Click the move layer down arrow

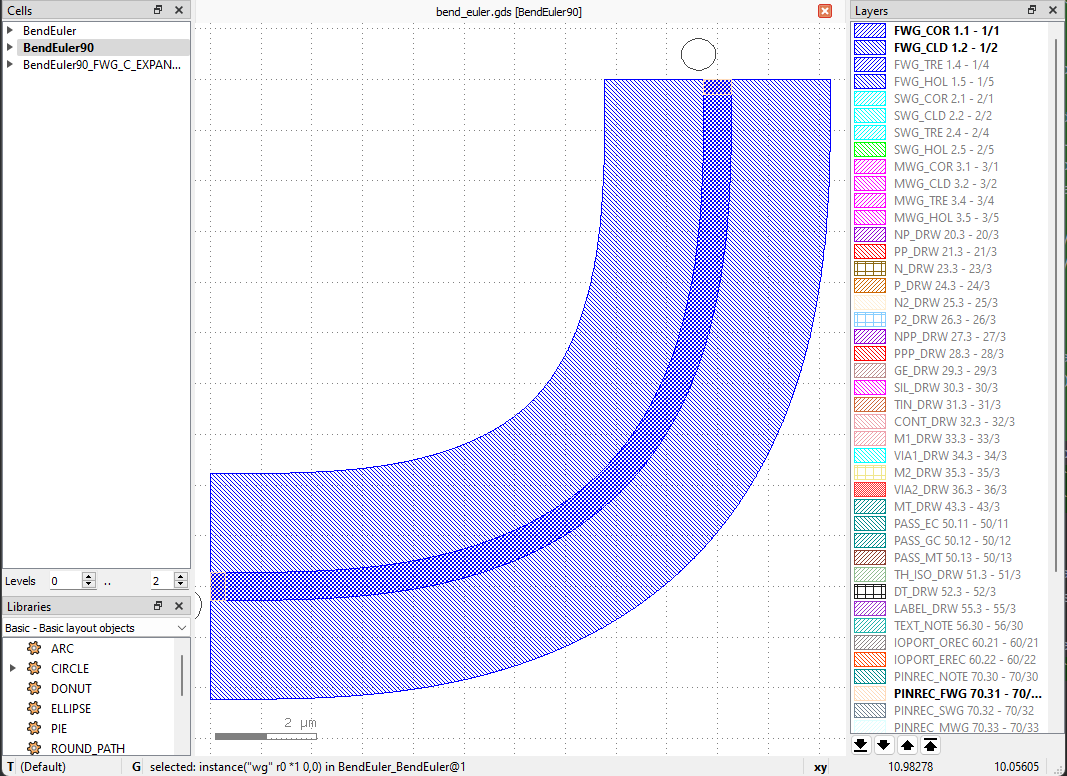coord(884,745)
